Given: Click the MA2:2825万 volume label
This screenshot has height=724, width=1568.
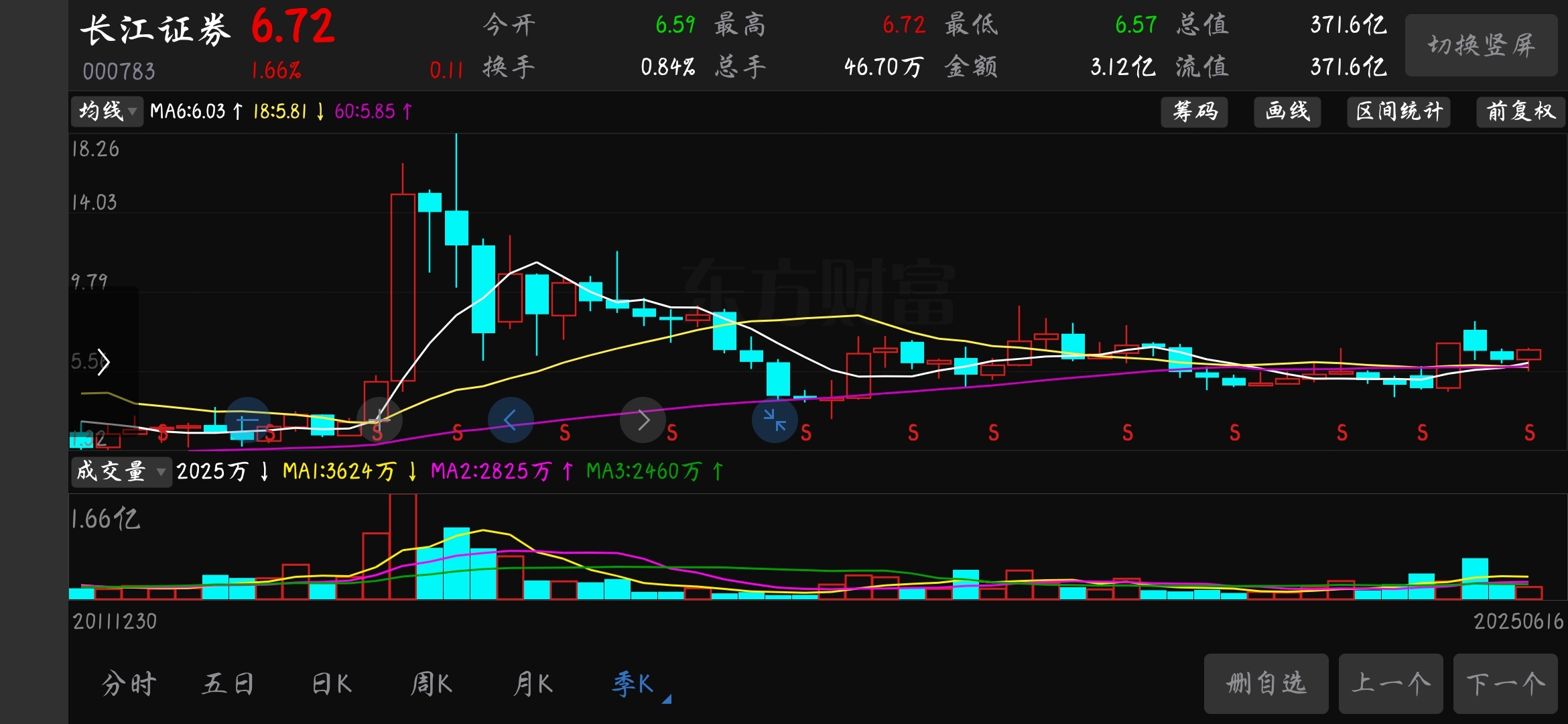Looking at the screenshot, I should (x=502, y=471).
